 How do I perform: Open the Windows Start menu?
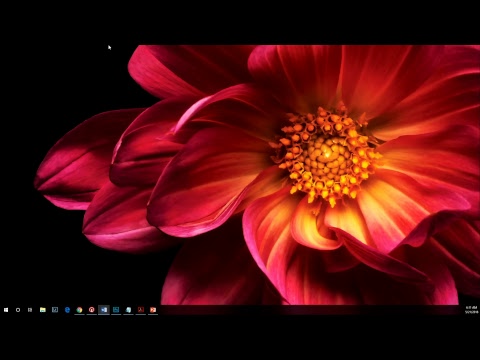coord(6,310)
